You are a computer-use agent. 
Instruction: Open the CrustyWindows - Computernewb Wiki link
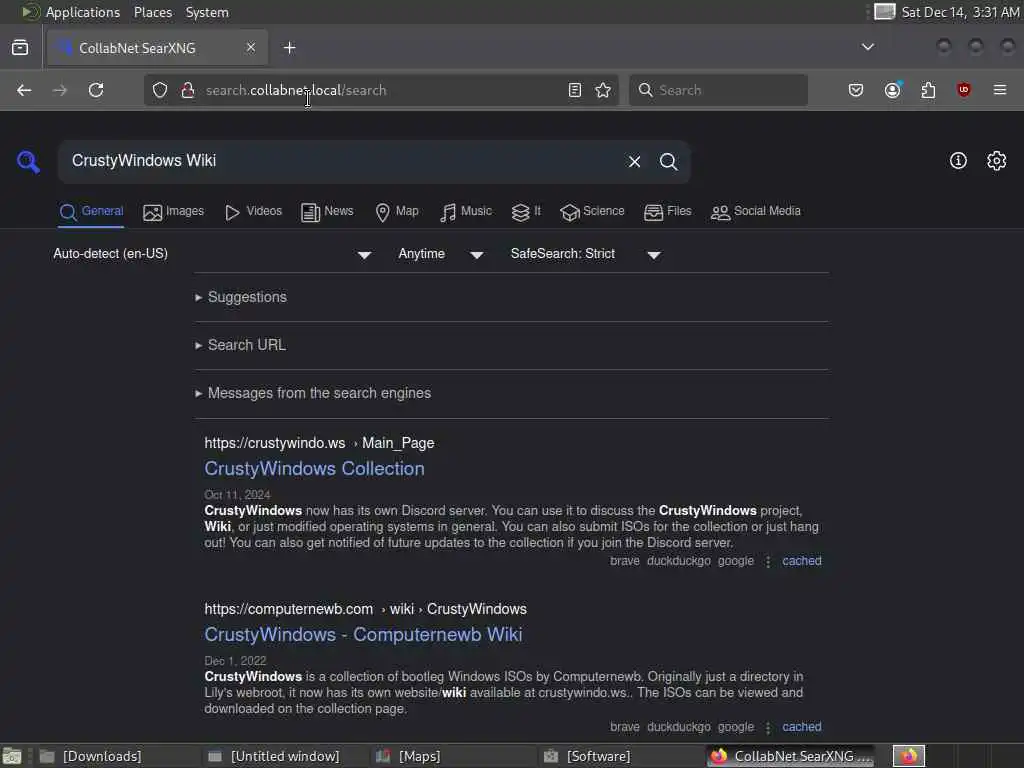[363, 635]
